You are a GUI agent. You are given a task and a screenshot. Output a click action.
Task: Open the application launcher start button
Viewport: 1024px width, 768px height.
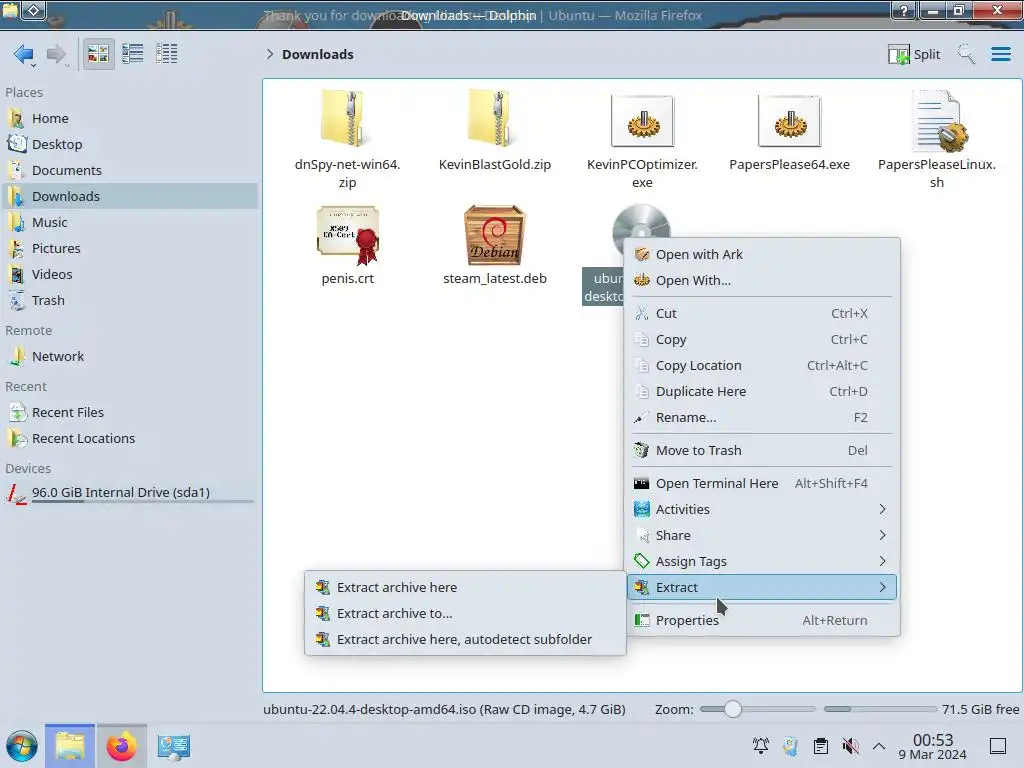22,746
